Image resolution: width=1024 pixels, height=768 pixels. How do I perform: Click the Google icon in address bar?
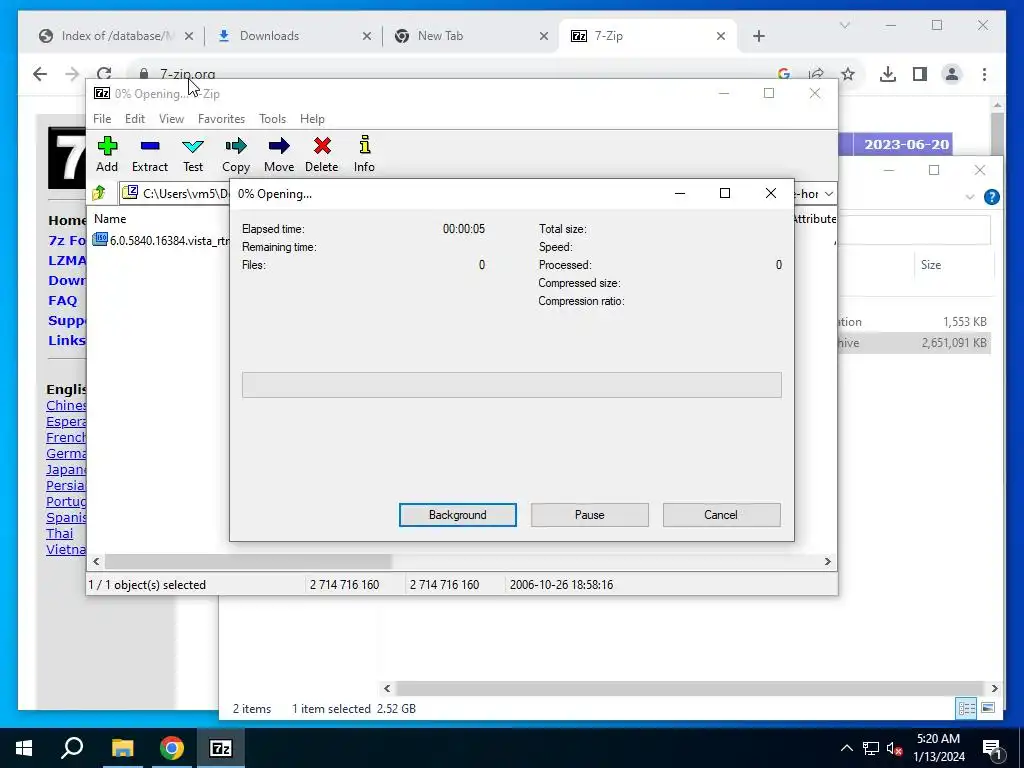click(x=784, y=74)
